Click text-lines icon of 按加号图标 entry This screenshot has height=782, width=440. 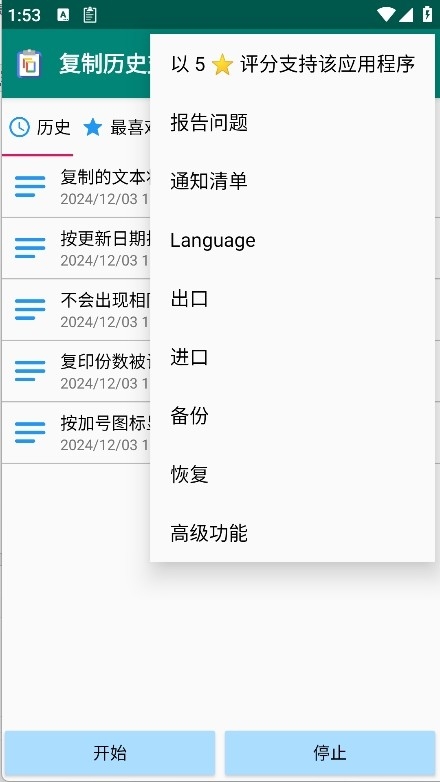(30, 432)
